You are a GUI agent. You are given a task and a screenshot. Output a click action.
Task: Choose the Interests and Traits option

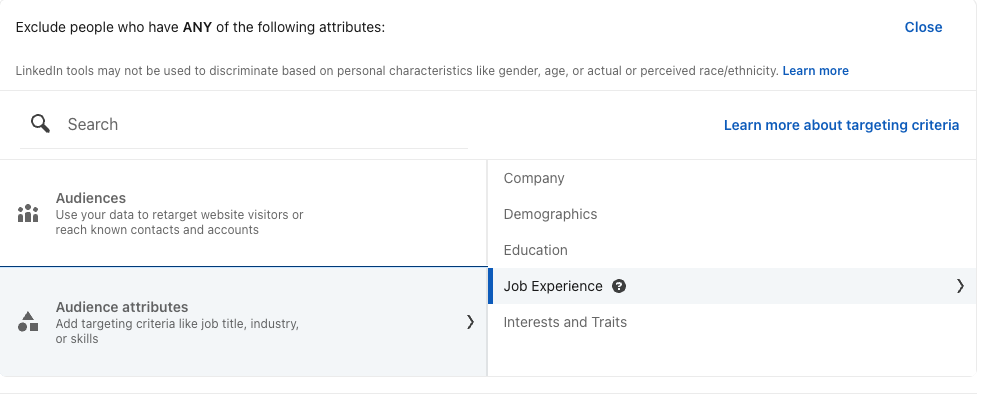[x=565, y=322]
